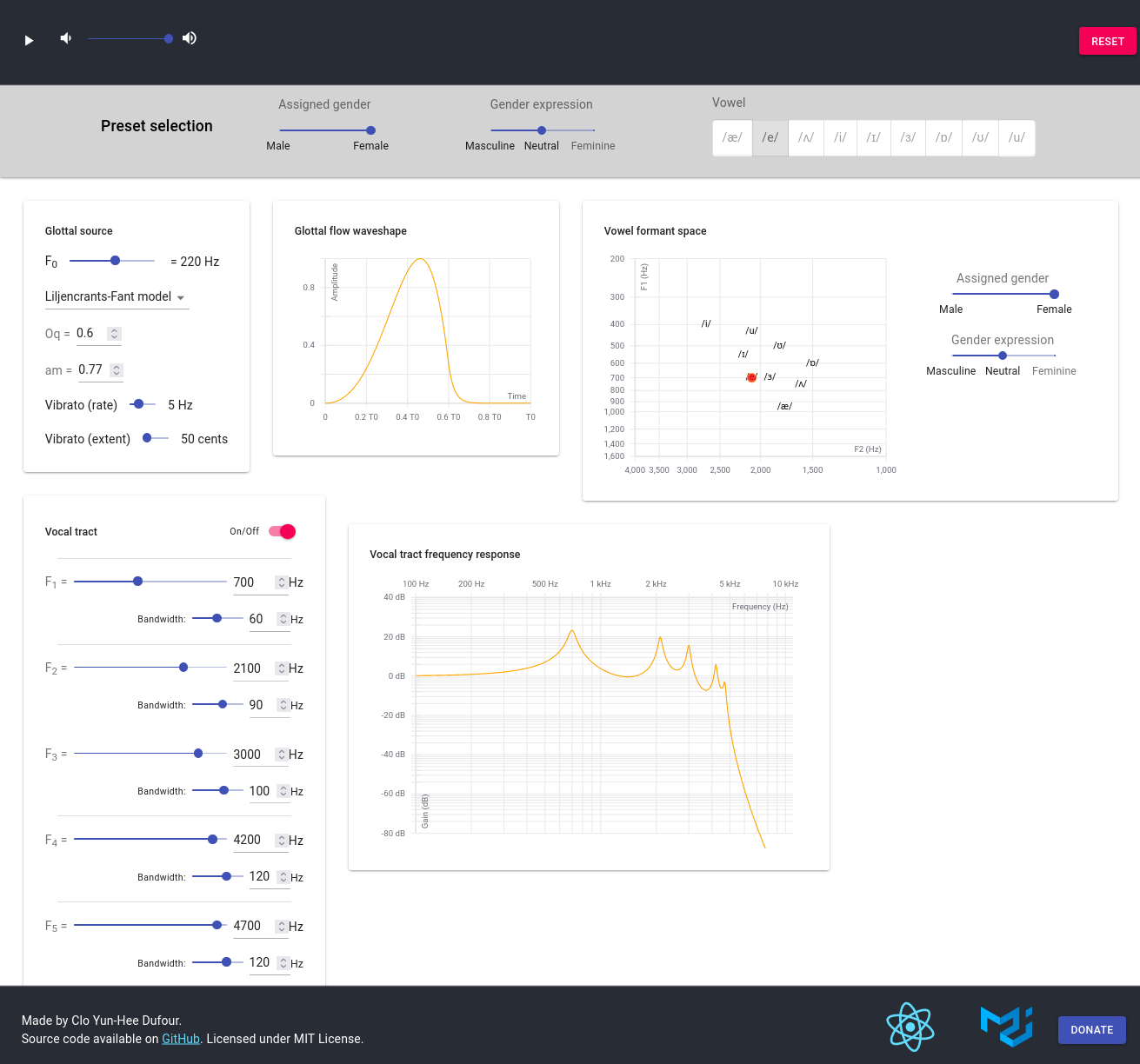1140x1064 pixels.
Task: Click the RESET button
Action: click(x=1107, y=41)
